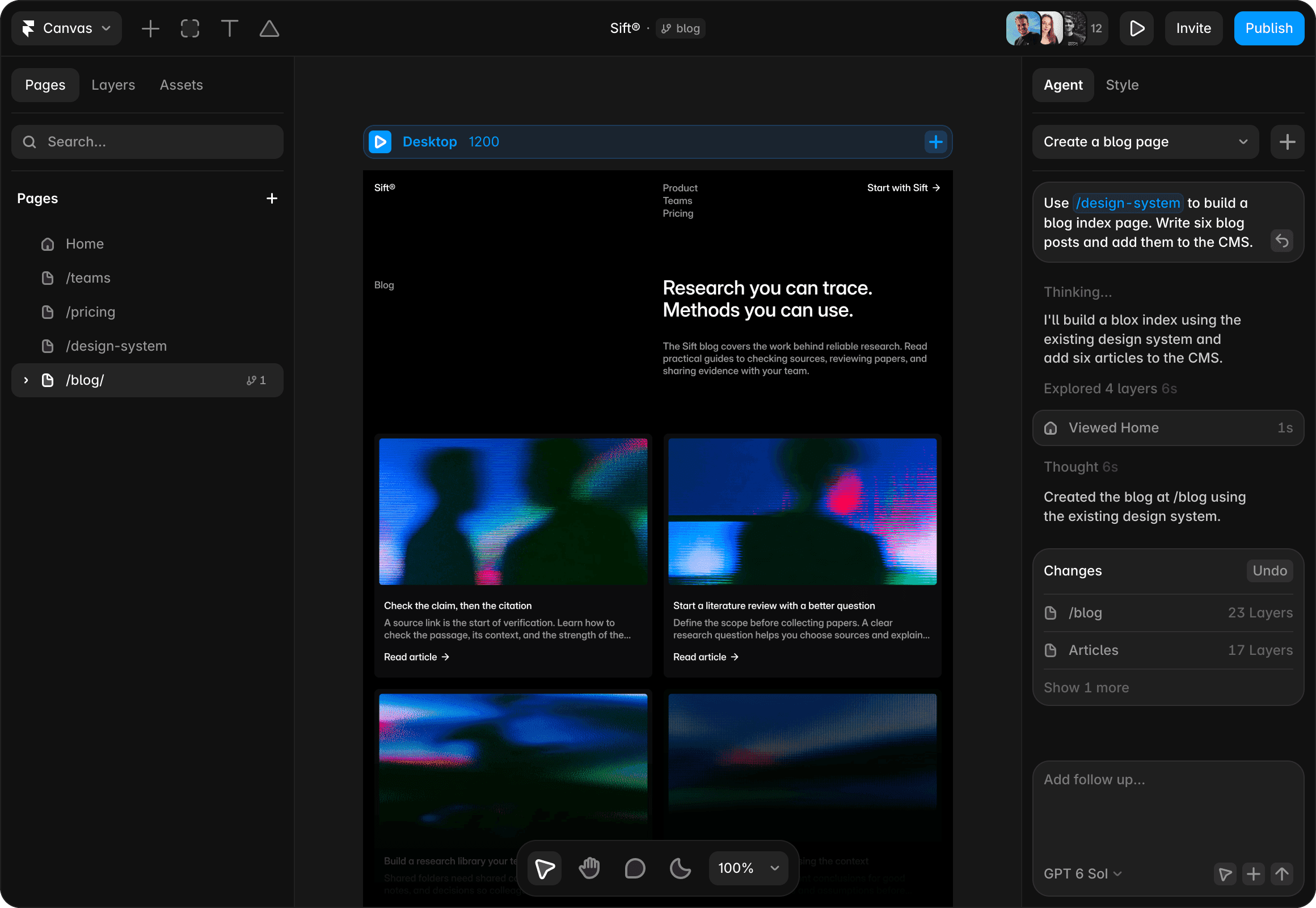The height and width of the screenshot is (908, 1316).
Task: Click Teams nav link on canvas
Action: point(677,201)
